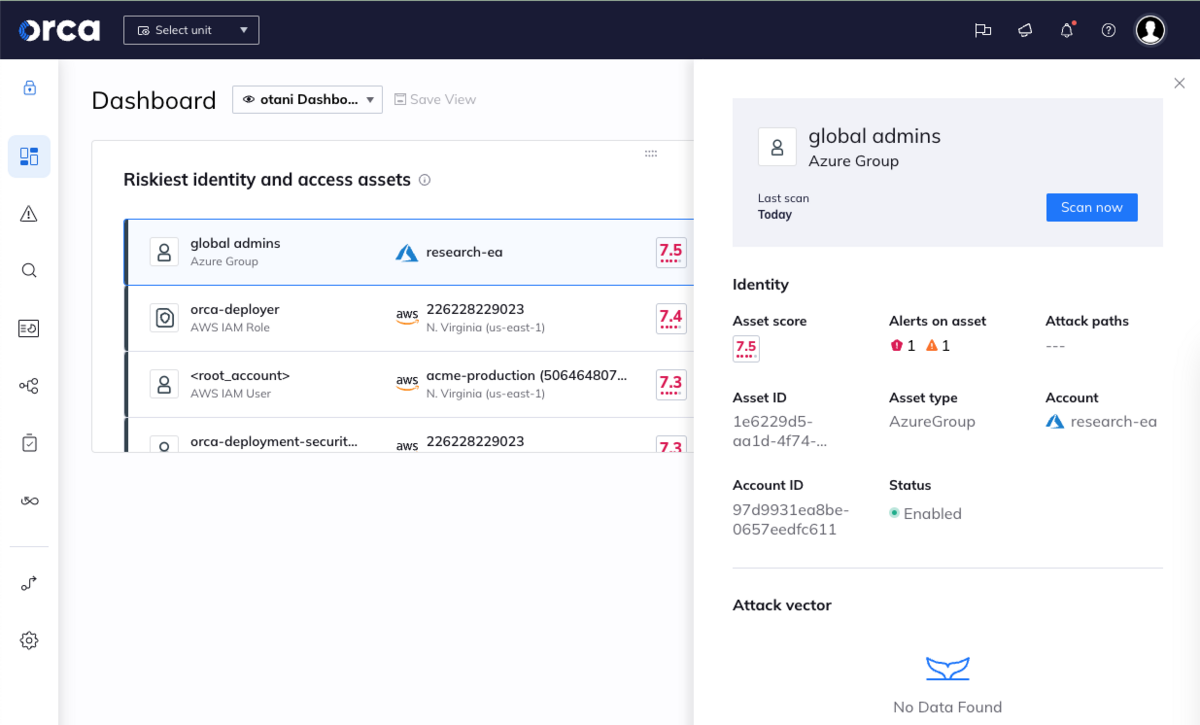Click Save View

coord(435,99)
